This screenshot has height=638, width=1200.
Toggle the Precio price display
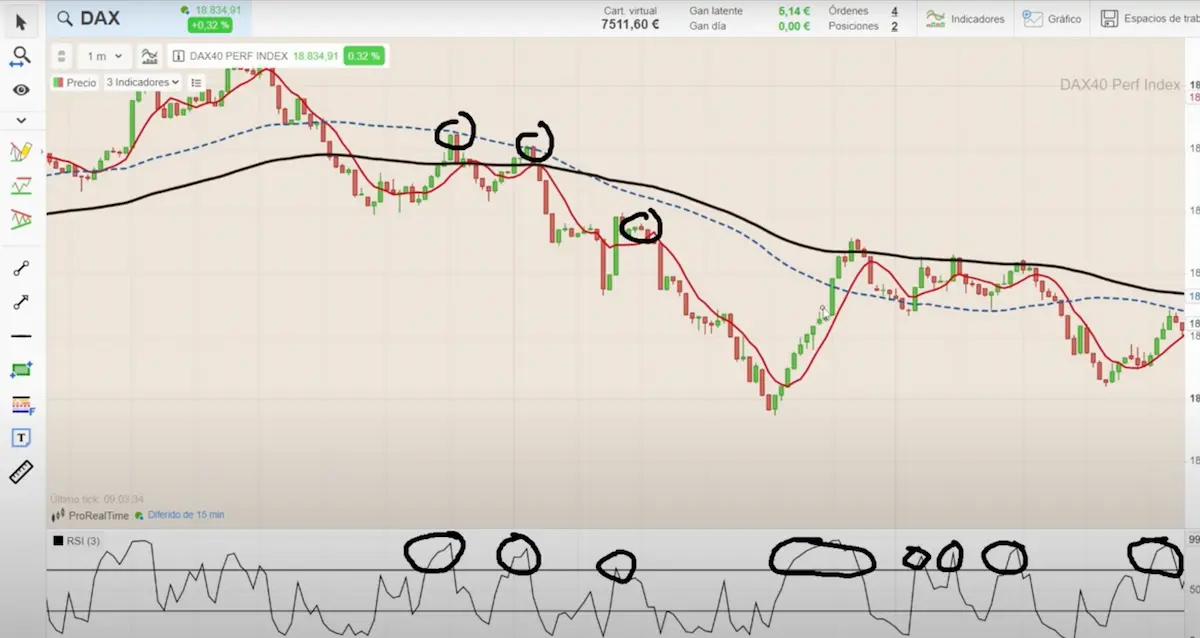[x=75, y=82]
